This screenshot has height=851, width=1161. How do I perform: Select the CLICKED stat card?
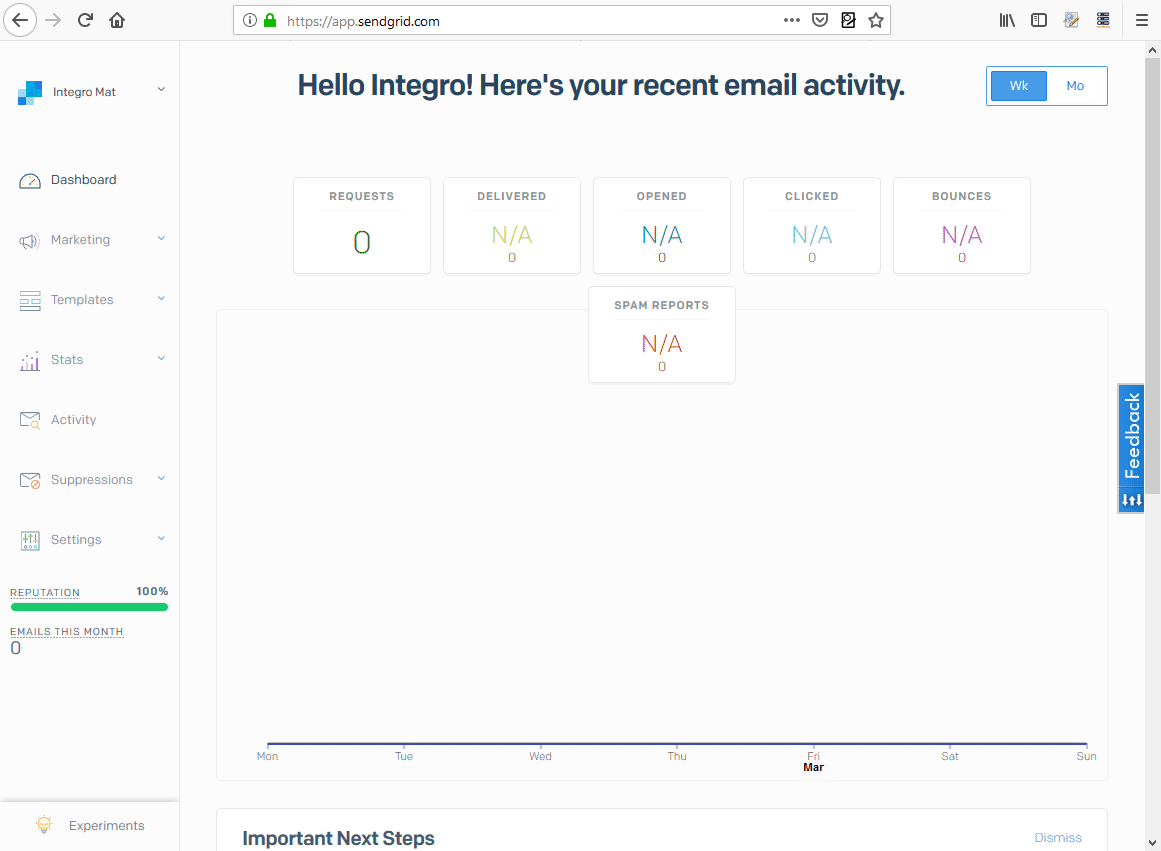[812, 225]
